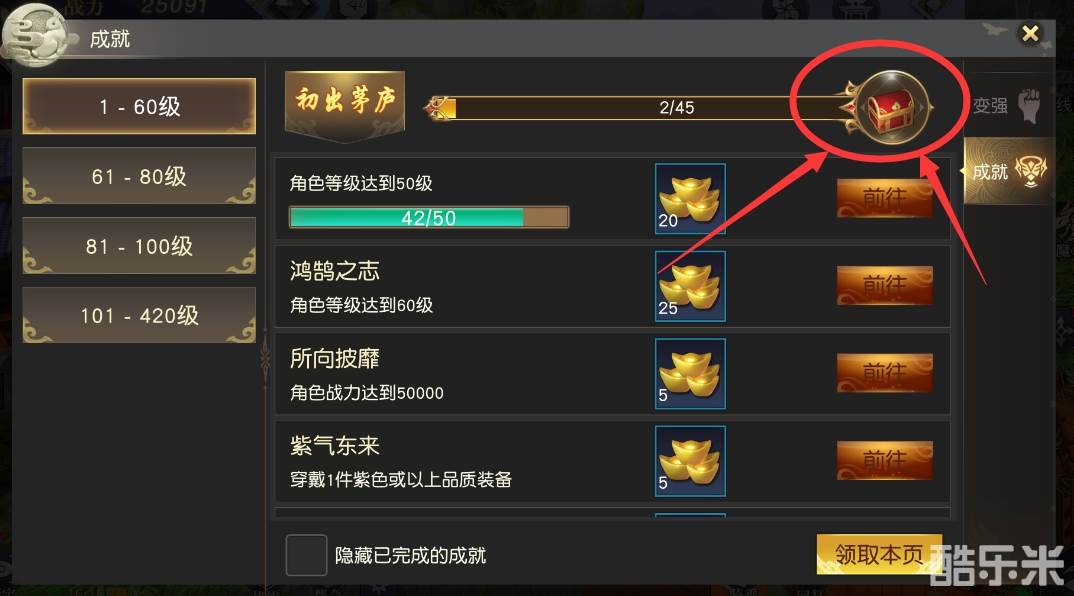Click the fist icon beside 变强

(1029, 106)
